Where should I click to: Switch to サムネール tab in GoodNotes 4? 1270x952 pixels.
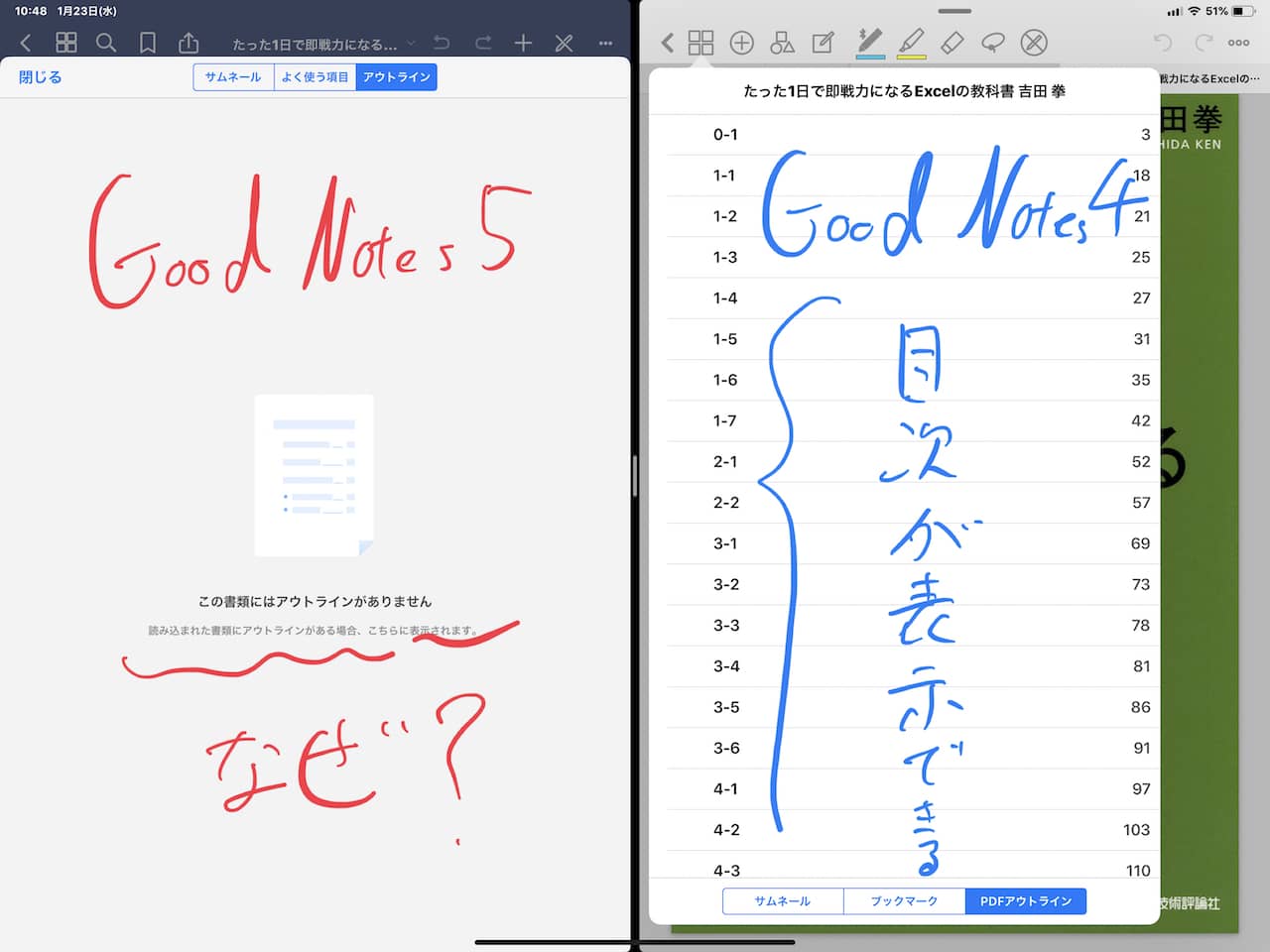coord(783,900)
